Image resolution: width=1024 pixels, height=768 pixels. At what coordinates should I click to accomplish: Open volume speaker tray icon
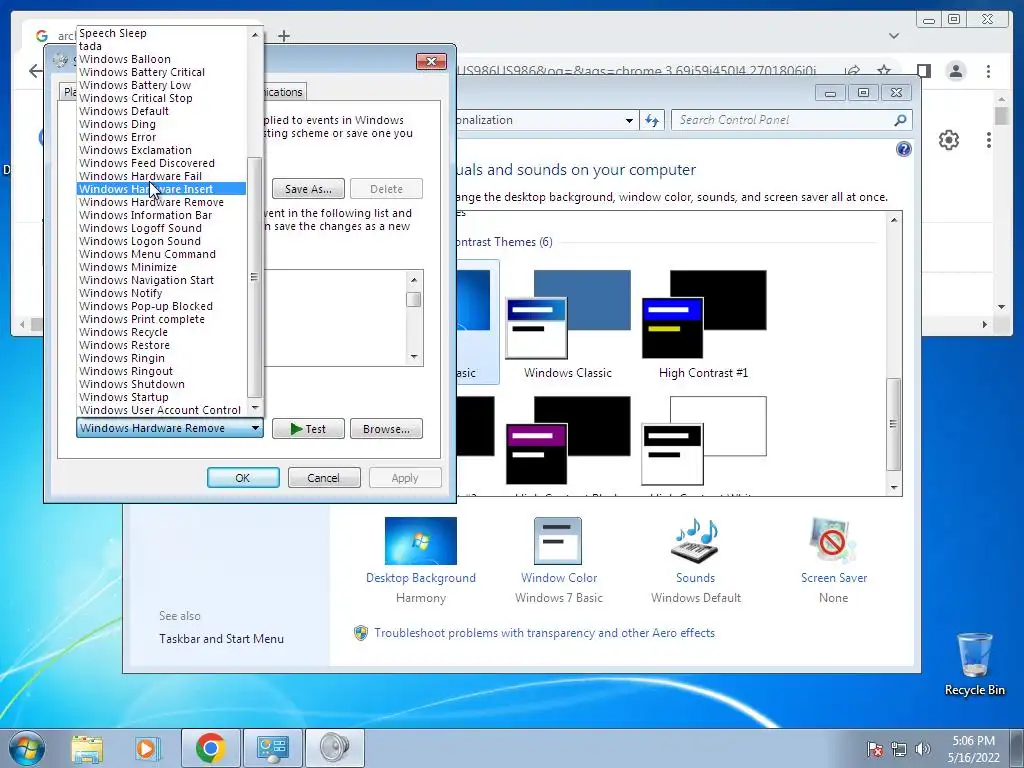923,749
